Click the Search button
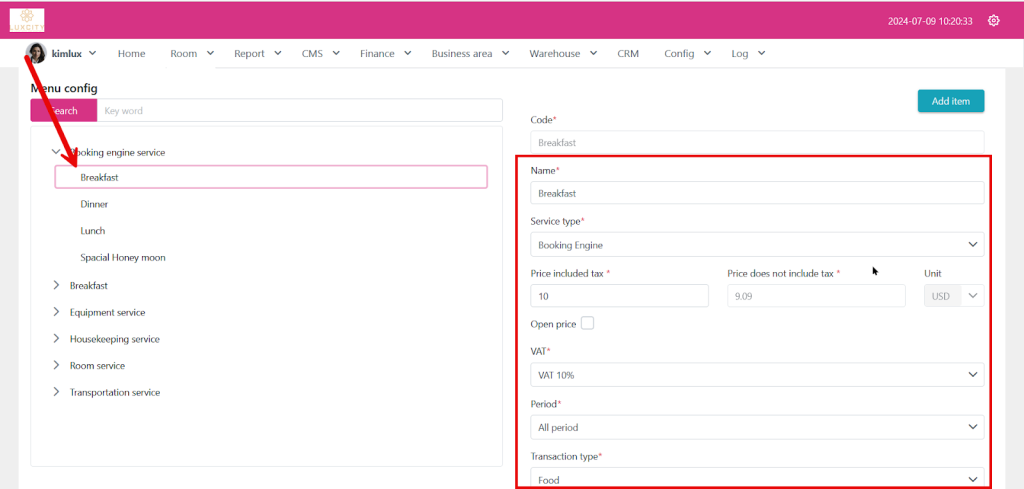 coord(63,111)
